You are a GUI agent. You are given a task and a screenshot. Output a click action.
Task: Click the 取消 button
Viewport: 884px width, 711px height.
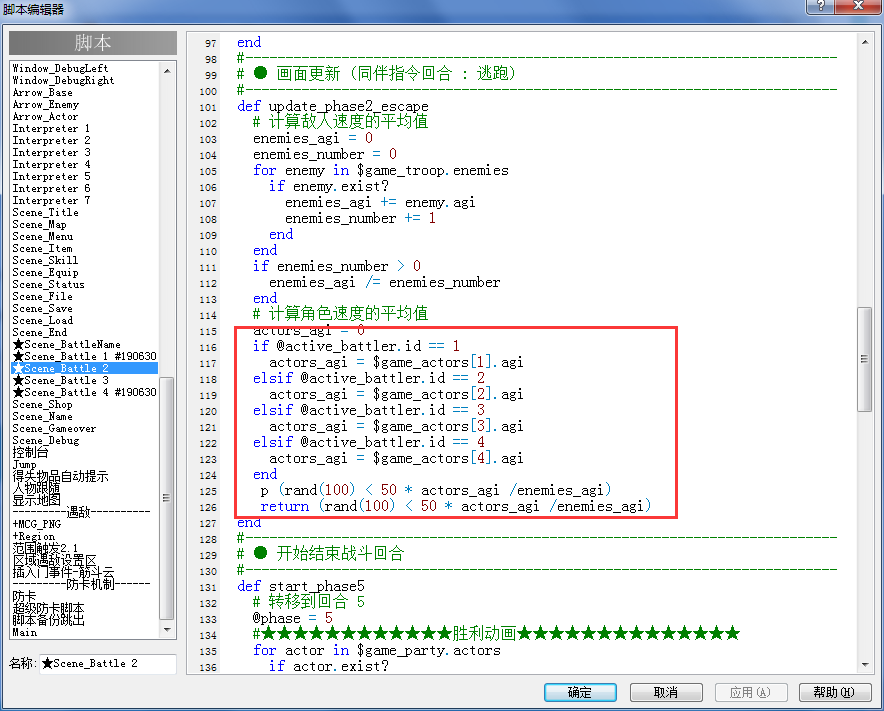[666, 692]
